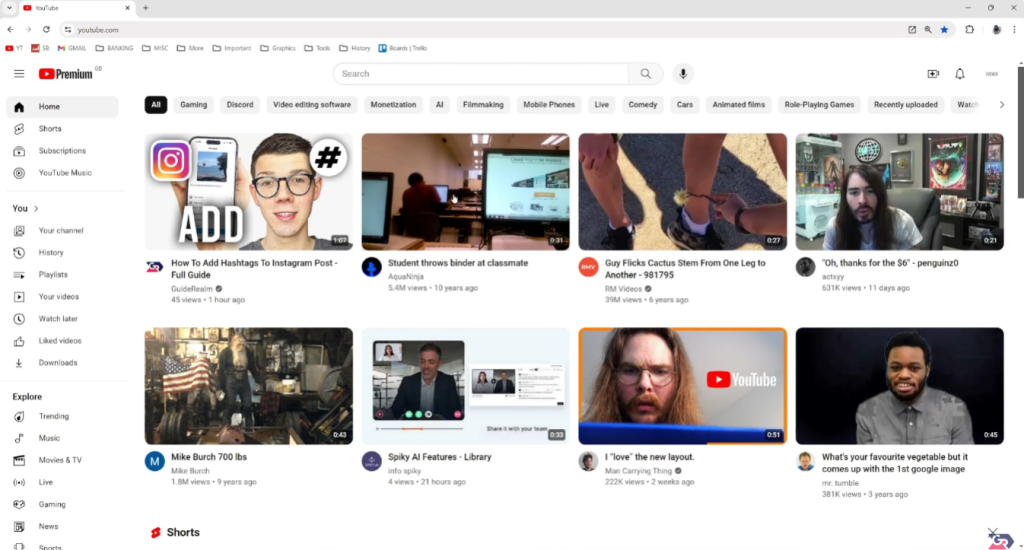The height and width of the screenshot is (550, 1024).
Task: Open Liked videos in sidebar
Action: click(62, 341)
